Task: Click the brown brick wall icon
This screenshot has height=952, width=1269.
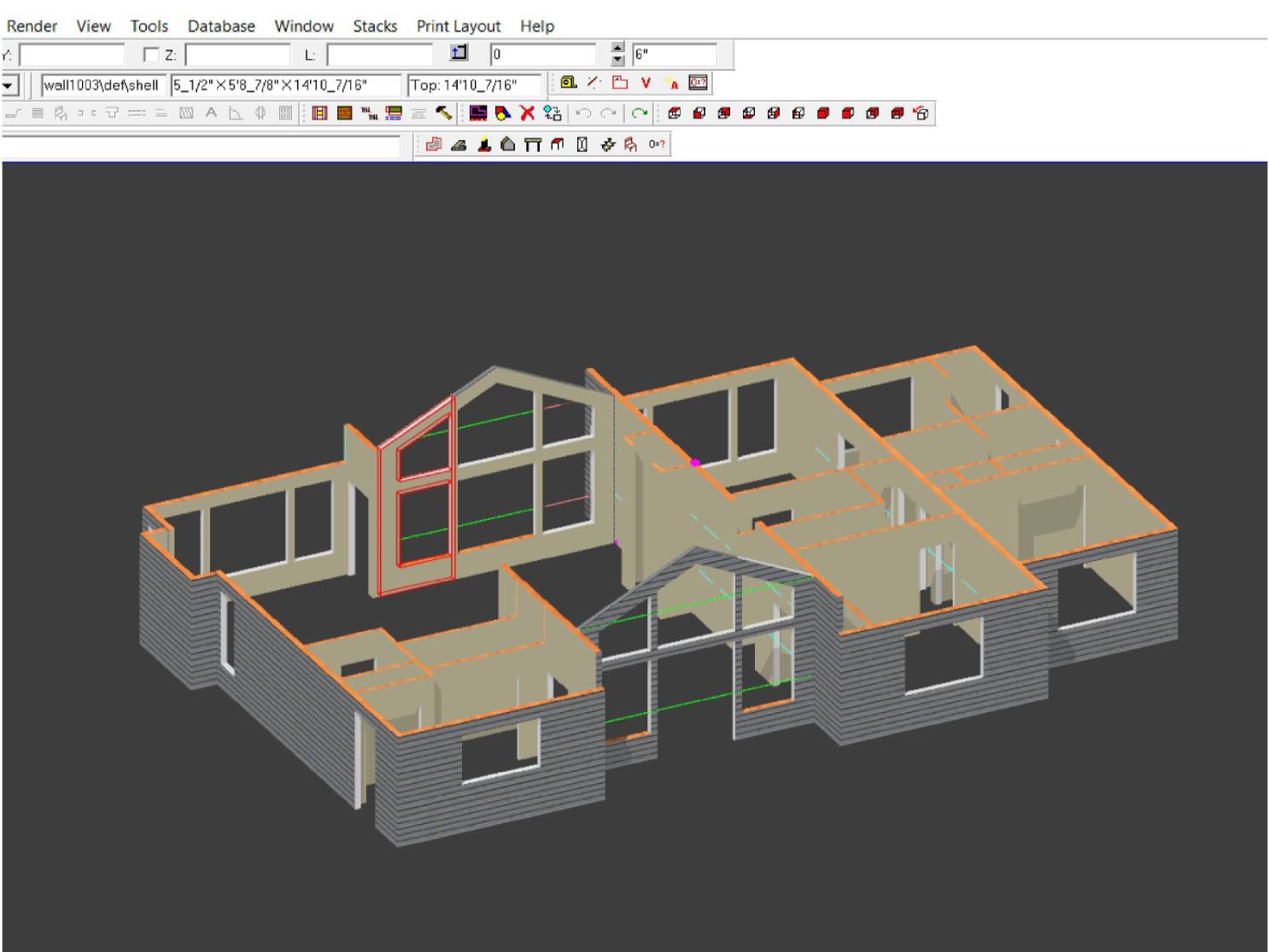Action: tap(344, 114)
